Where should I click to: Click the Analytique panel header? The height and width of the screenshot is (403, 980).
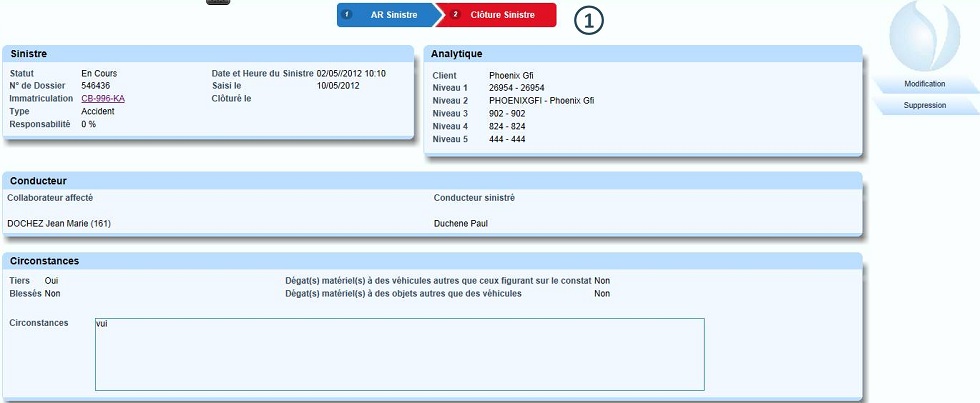point(643,53)
